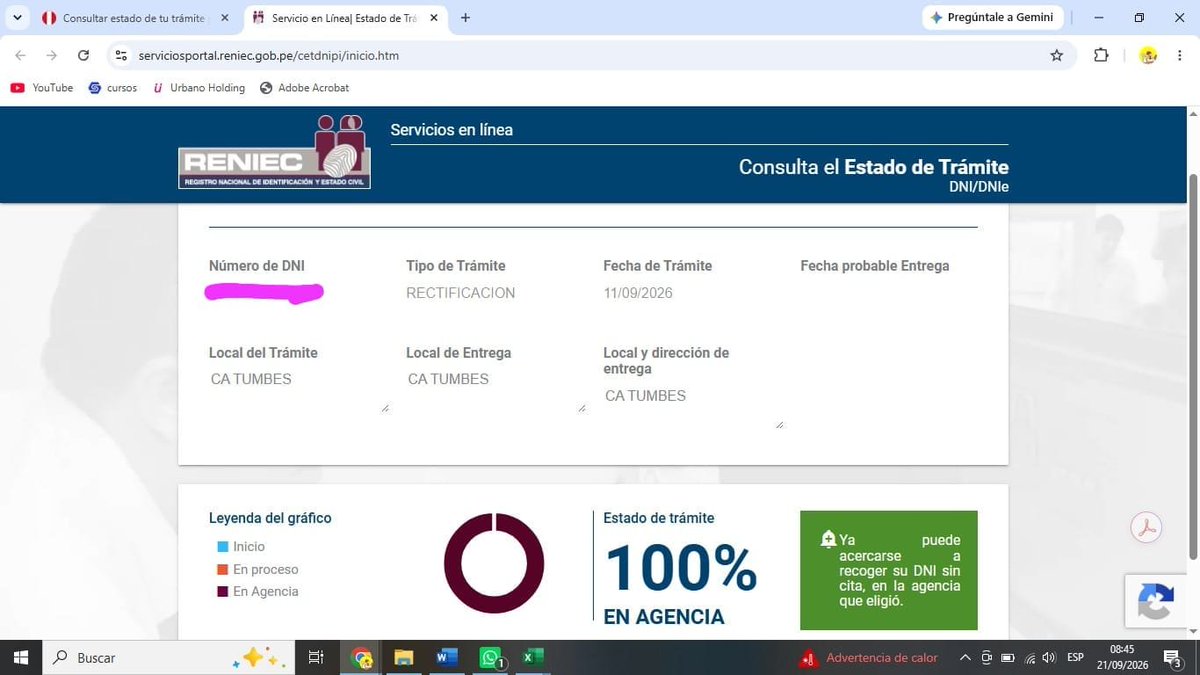Click the green pickup notice bell icon
1200x675 pixels.
pyautogui.click(x=828, y=540)
